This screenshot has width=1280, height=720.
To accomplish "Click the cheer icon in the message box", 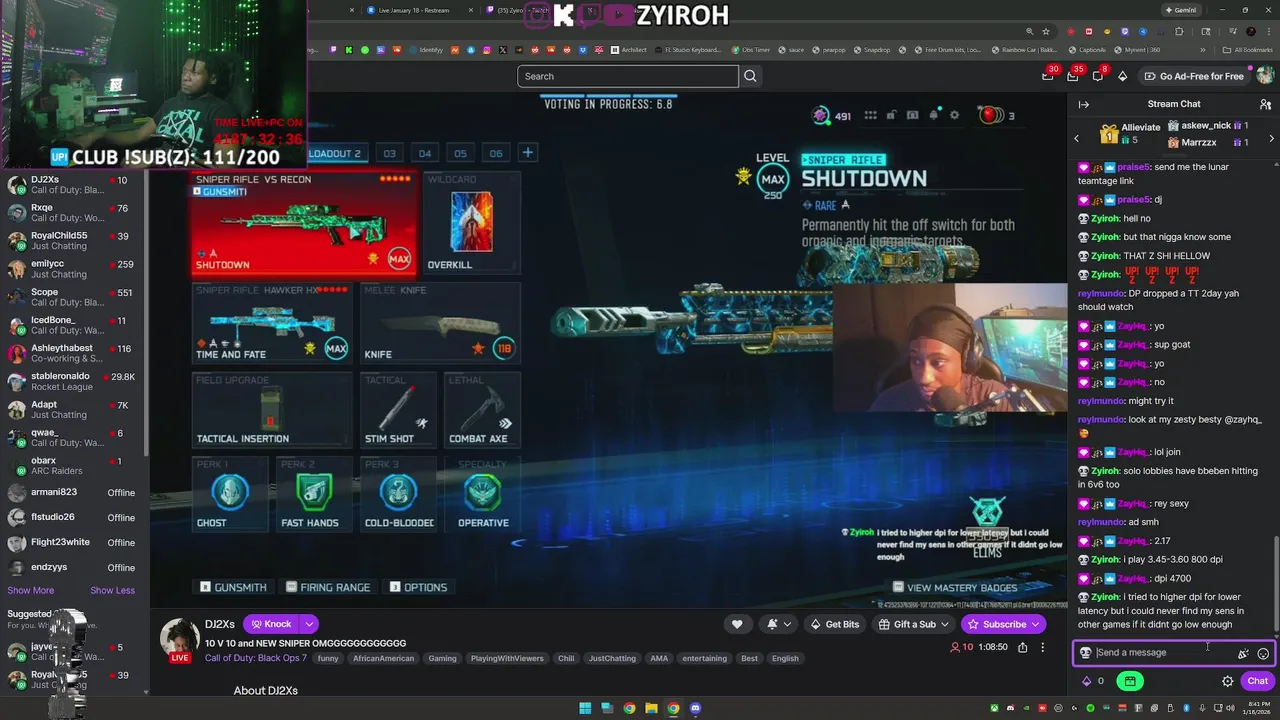I will coord(1243,653).
